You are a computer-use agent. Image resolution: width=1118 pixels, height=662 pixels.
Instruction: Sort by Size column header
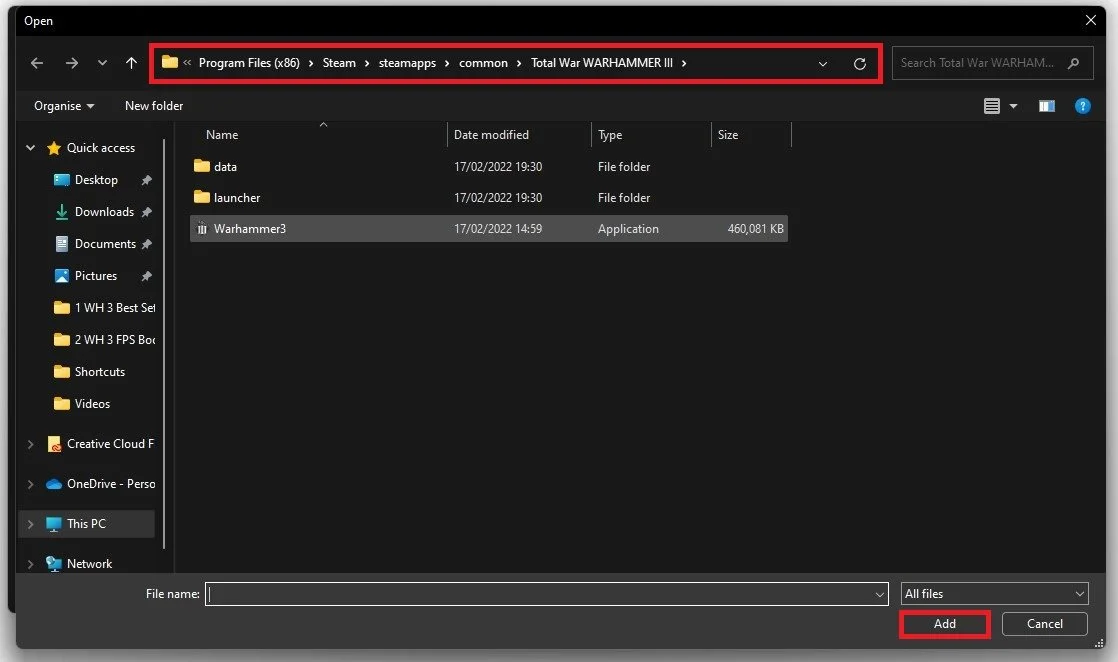coord(728,135)
